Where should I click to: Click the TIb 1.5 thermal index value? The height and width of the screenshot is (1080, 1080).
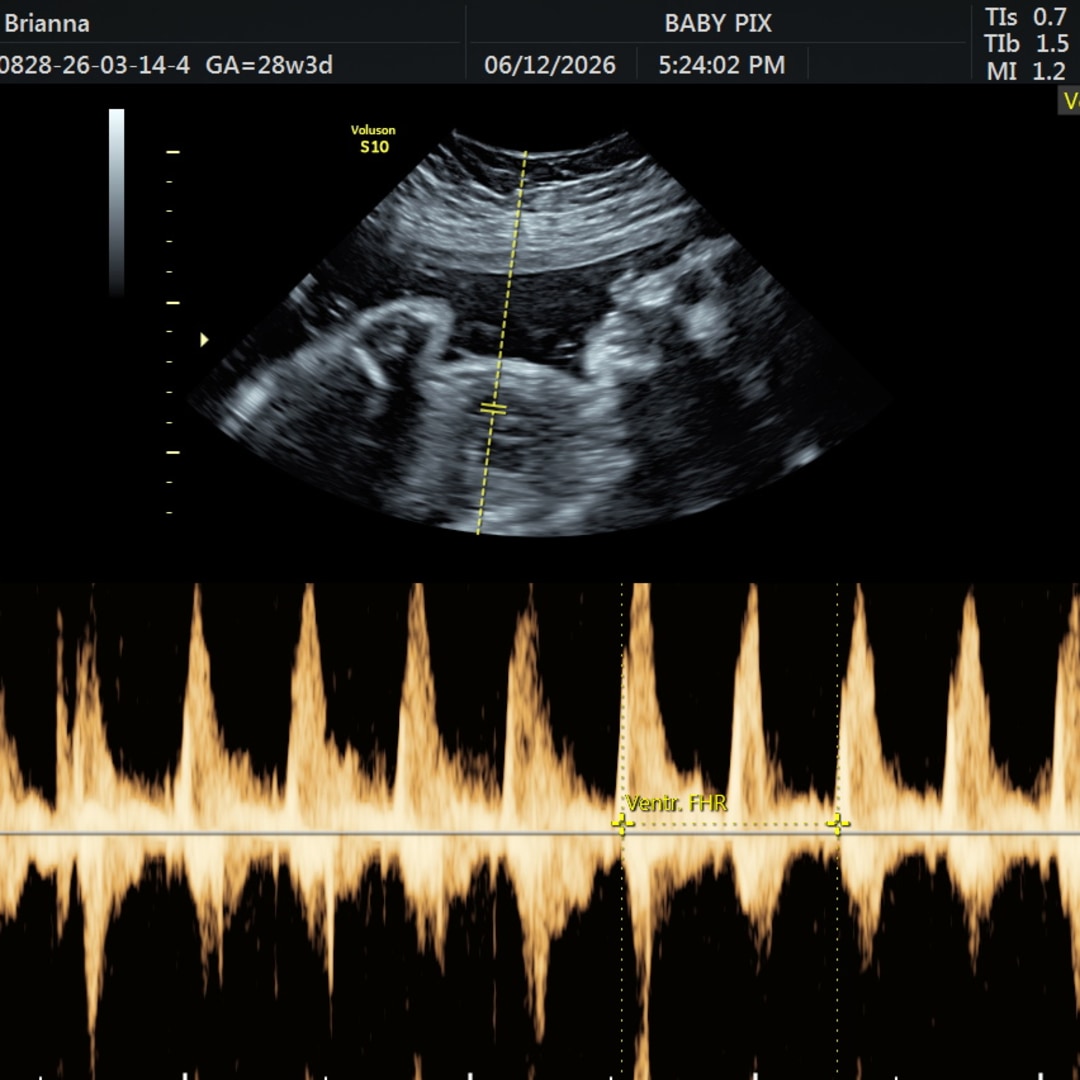[x=1026, y=44]
